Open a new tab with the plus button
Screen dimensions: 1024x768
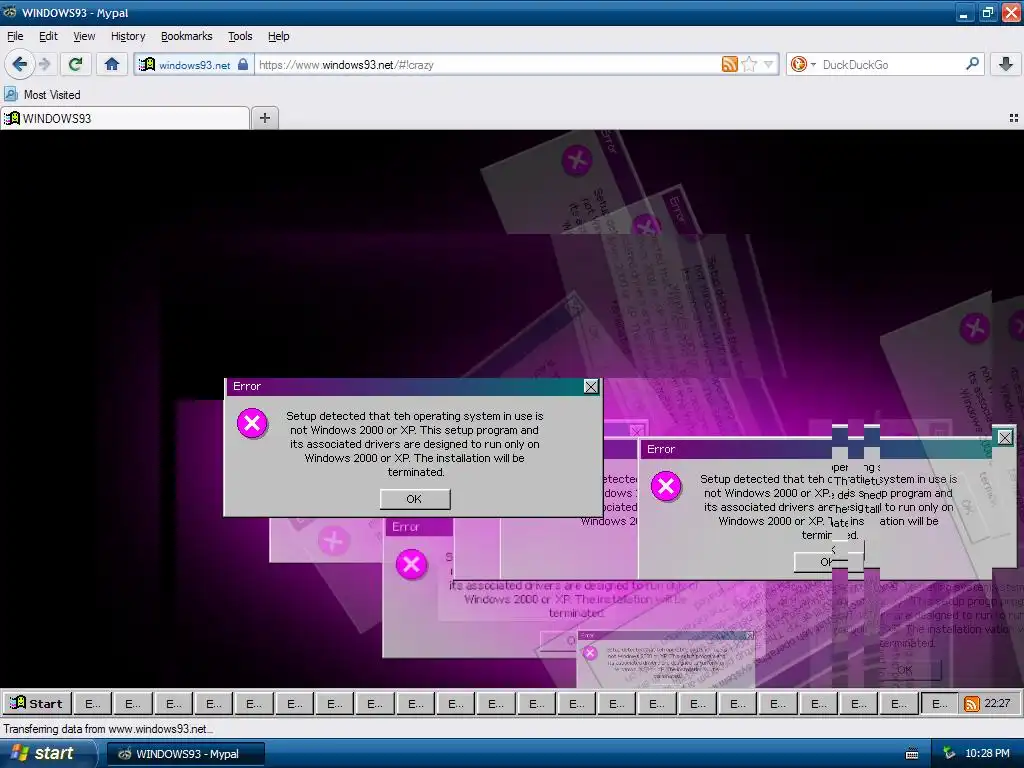(x=264, y=118)
